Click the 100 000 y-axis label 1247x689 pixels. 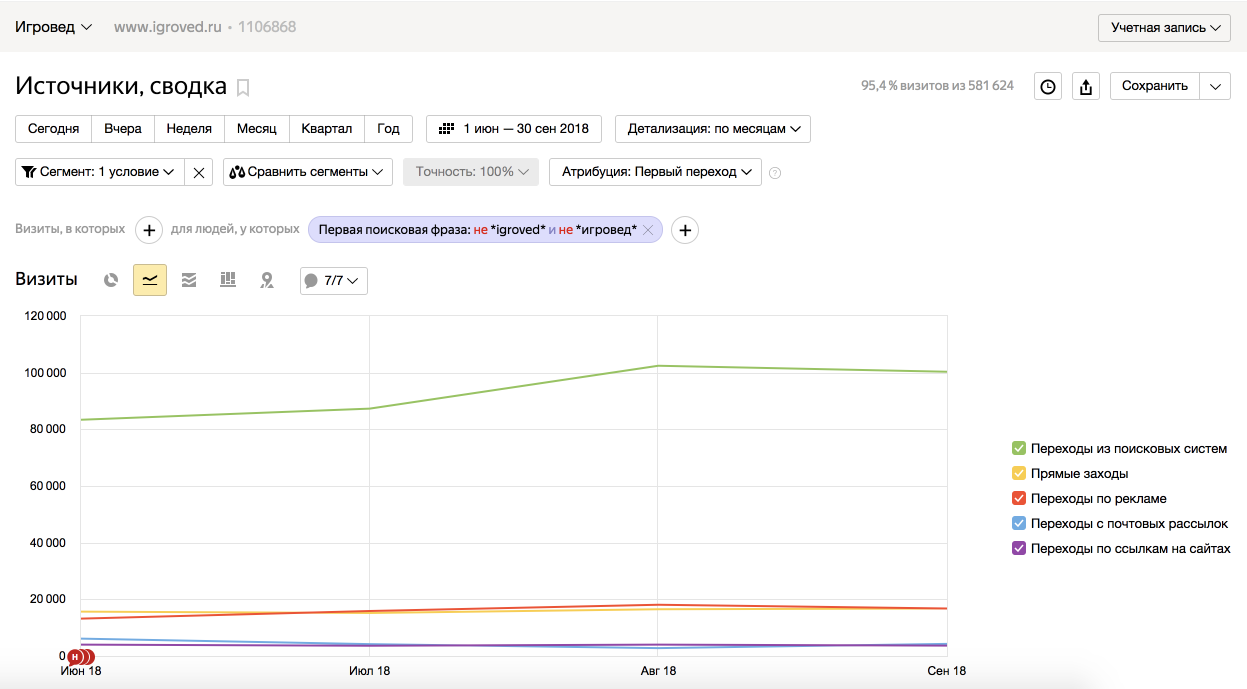43,373
